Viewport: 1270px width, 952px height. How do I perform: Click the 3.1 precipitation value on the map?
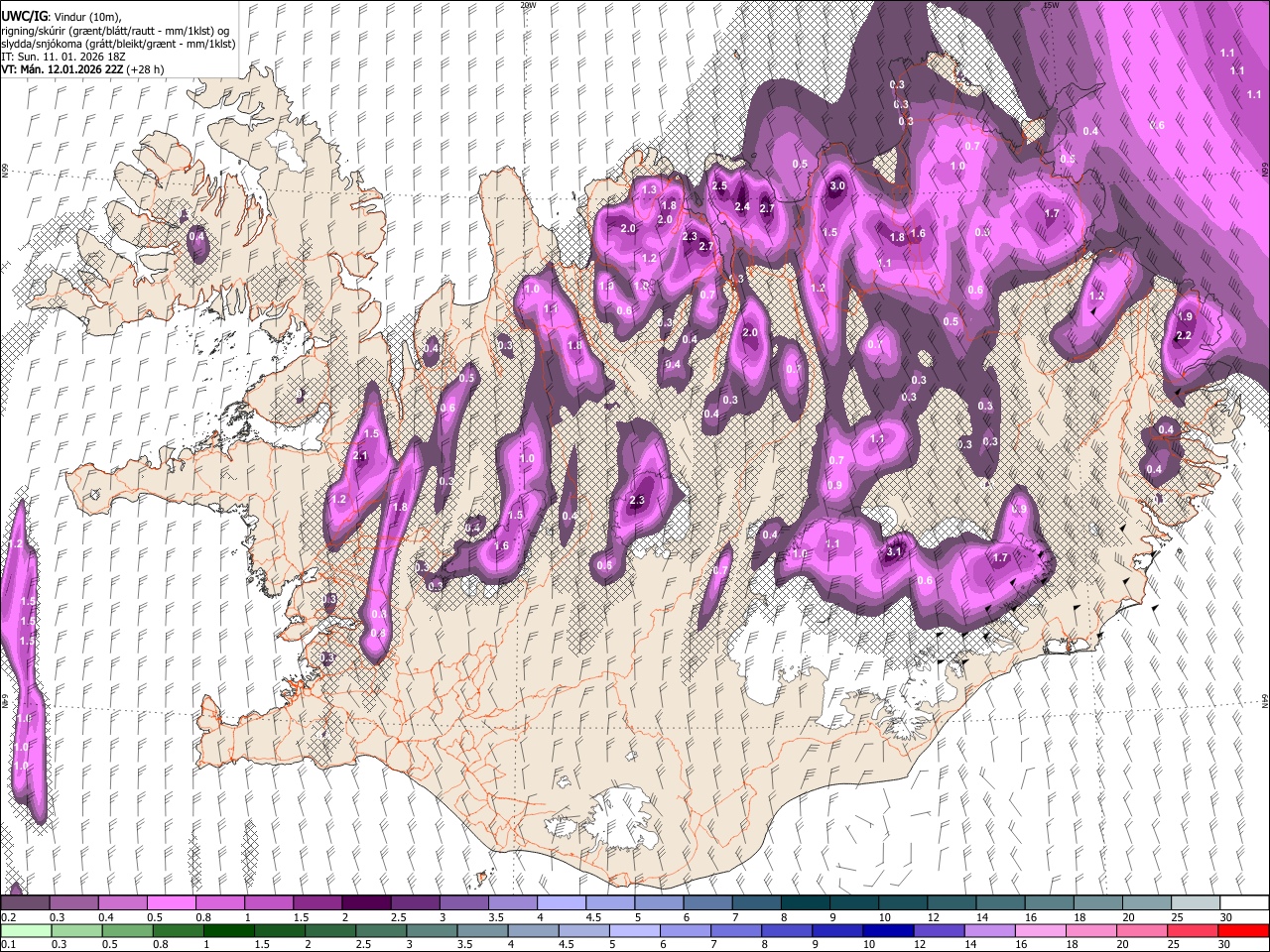(x=893, y=552)
